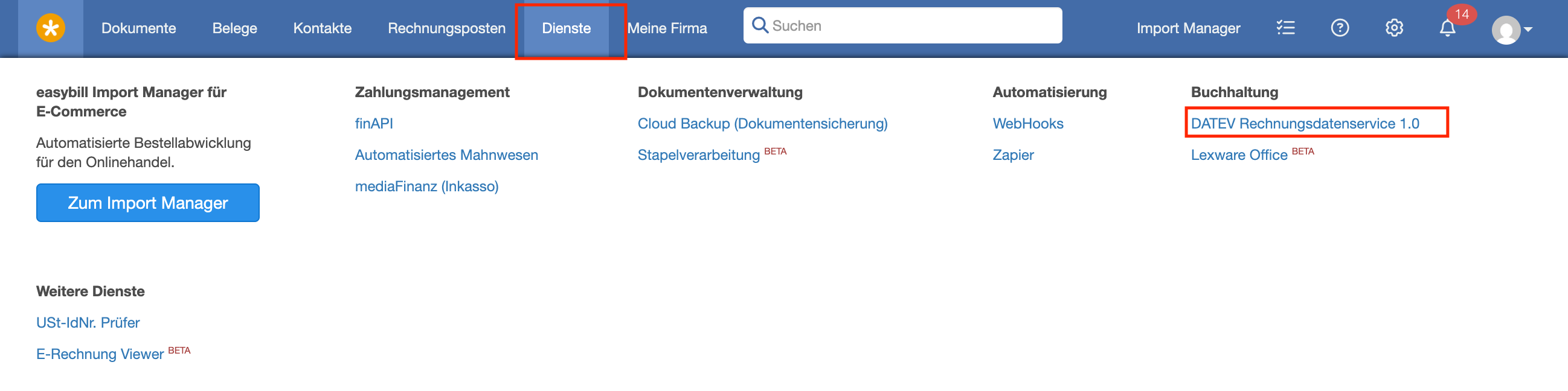Image resolution: width=1568 pixels, height=391 pixels.
Task: Click Import Manager in the top bar
Action: pyautogui.click(x=1187, y=28)
